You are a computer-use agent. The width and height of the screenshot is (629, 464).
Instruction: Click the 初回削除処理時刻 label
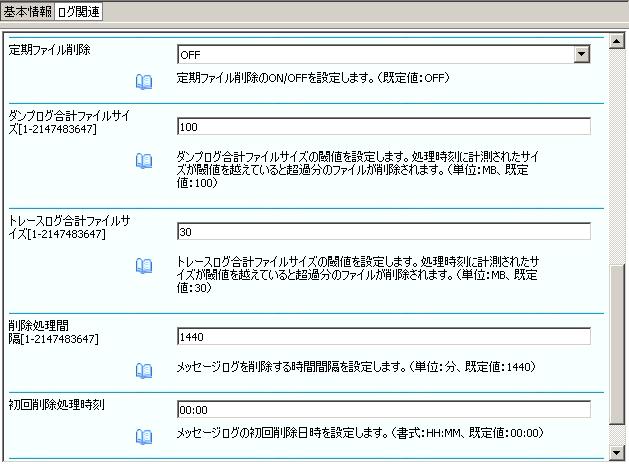pyautogui.click(x=57, y=404)
